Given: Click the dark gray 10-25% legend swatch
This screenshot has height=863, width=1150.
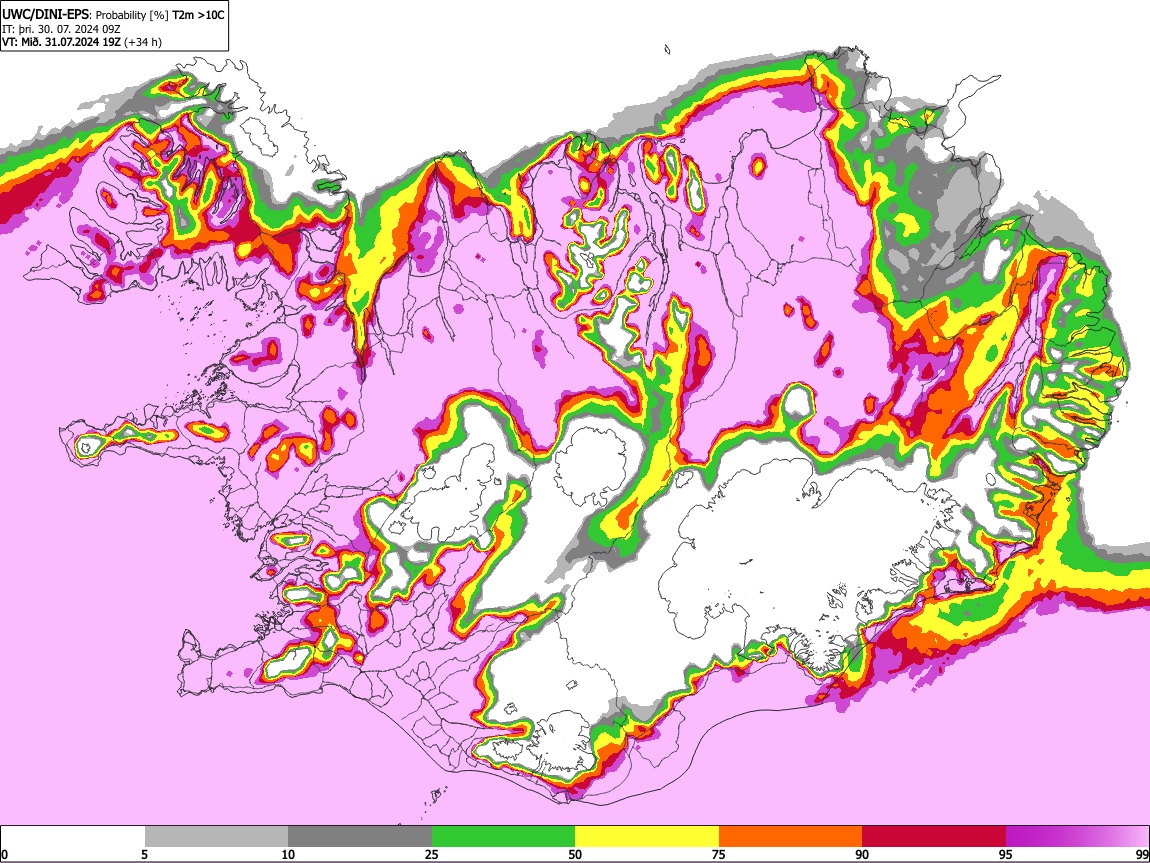Looking at the screenshot, I should [x=360, y=837].
